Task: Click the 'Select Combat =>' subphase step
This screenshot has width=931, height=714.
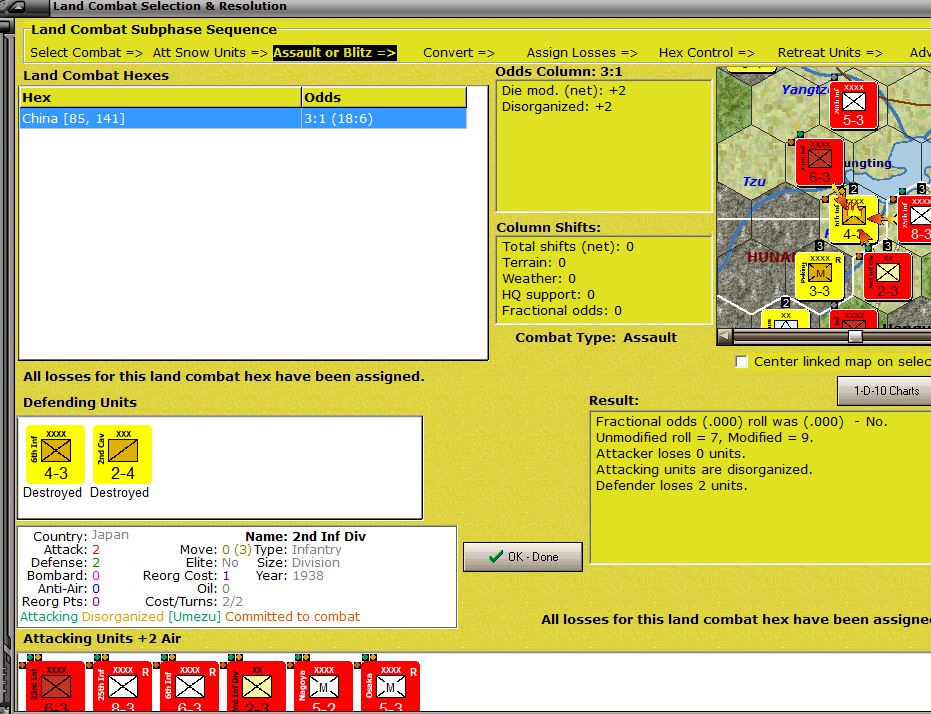Action: (87, 52)
